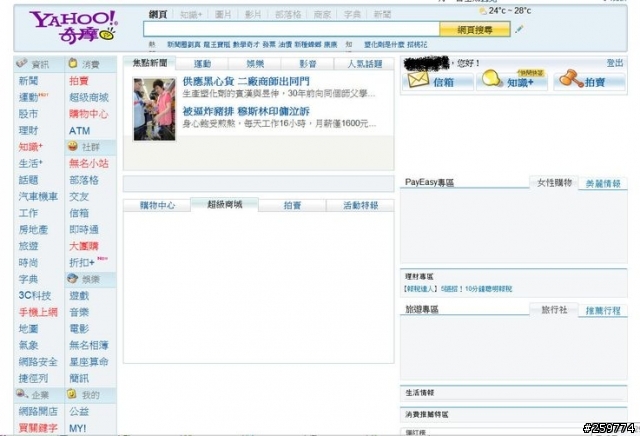
Task: Click the 我的 section header icon
Action: coord(72,394)
